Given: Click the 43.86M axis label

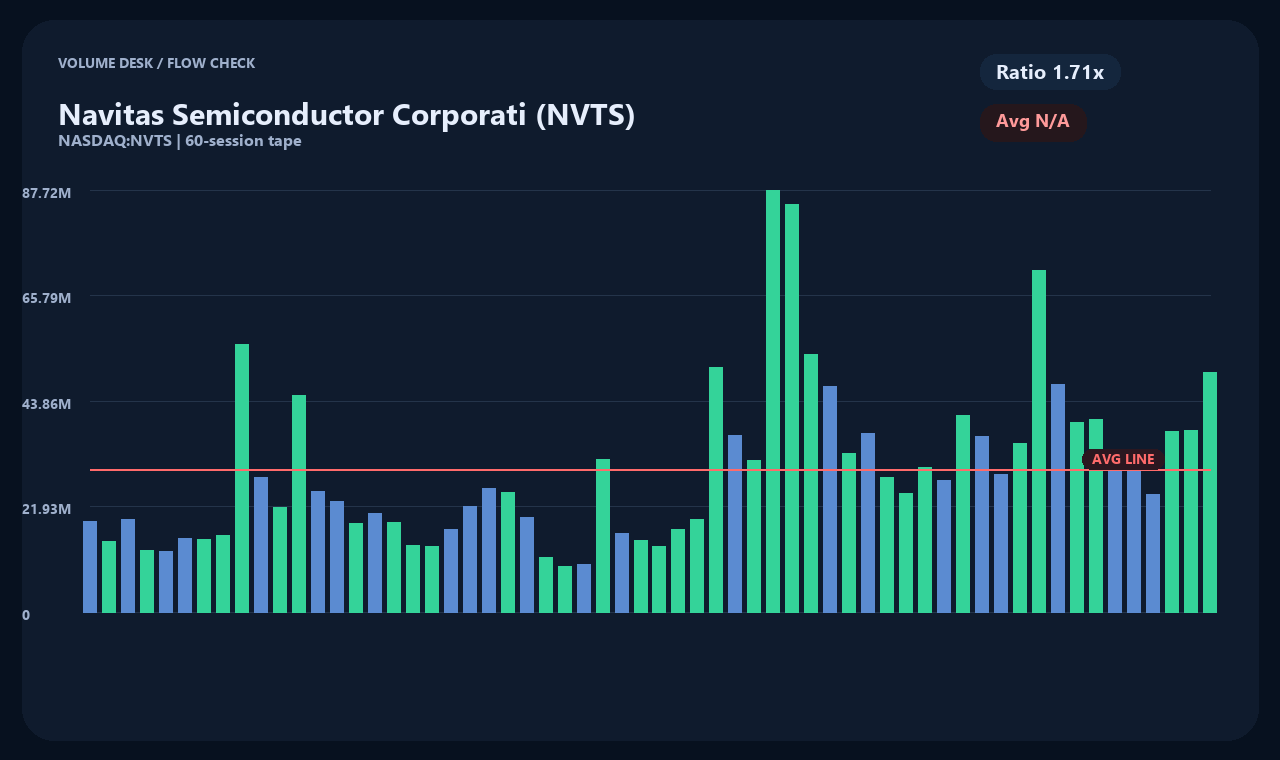Looking at the screenshot, I should coord(47,403).
